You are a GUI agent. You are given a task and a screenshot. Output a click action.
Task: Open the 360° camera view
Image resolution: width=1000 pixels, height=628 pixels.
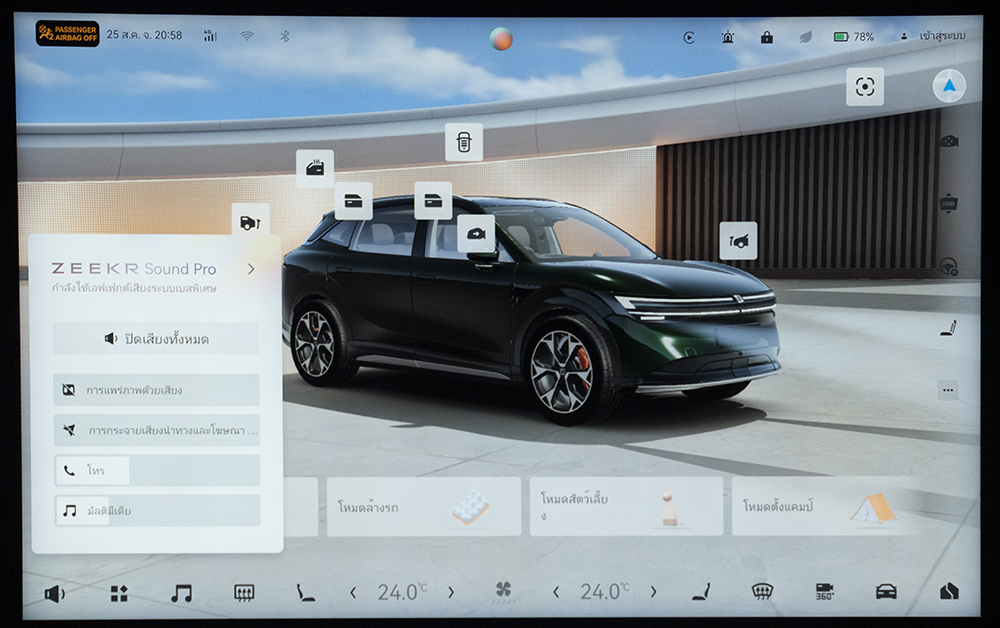click(x=824, y=592)
